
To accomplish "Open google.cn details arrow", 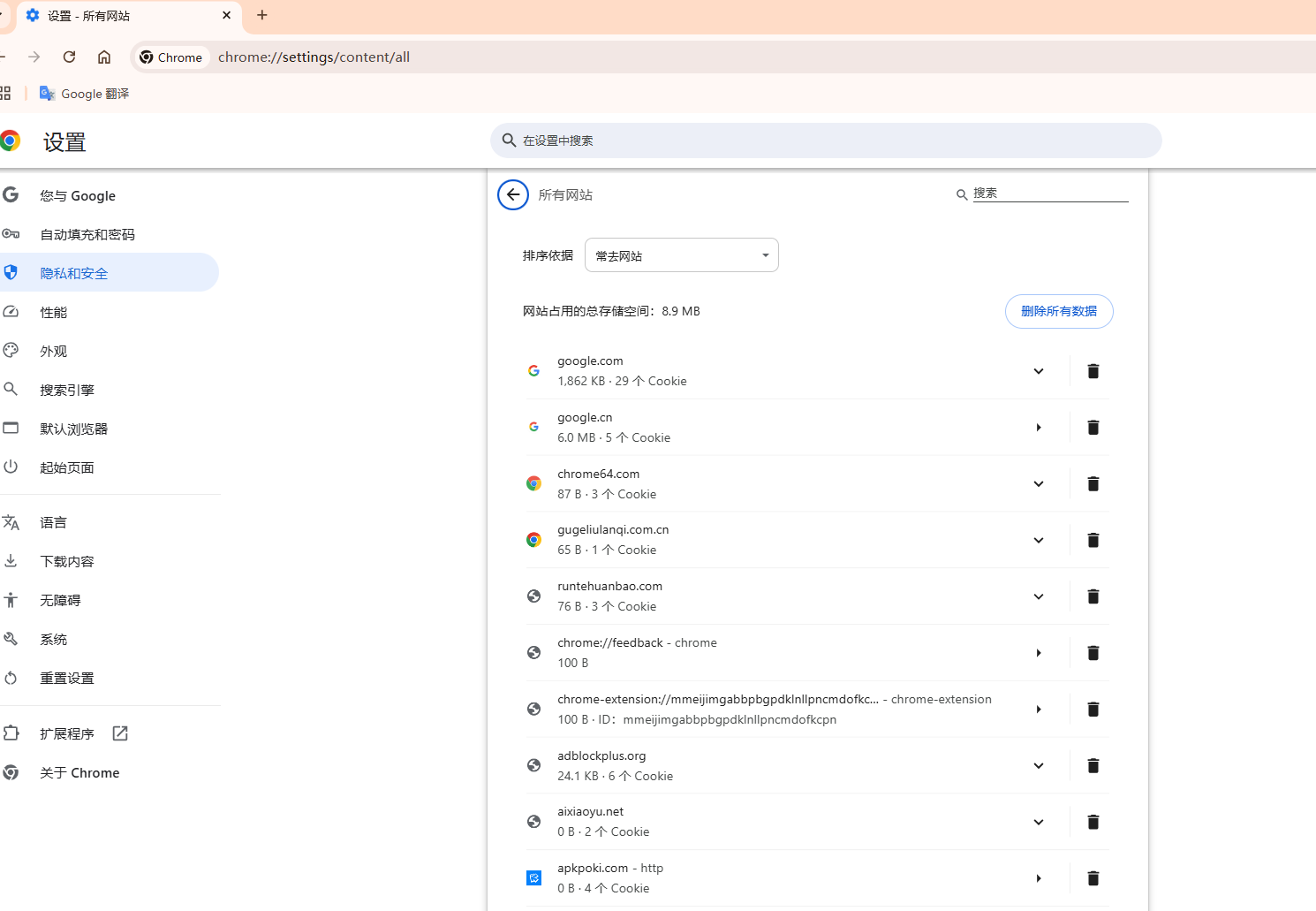I will (x=1039, y=428).
